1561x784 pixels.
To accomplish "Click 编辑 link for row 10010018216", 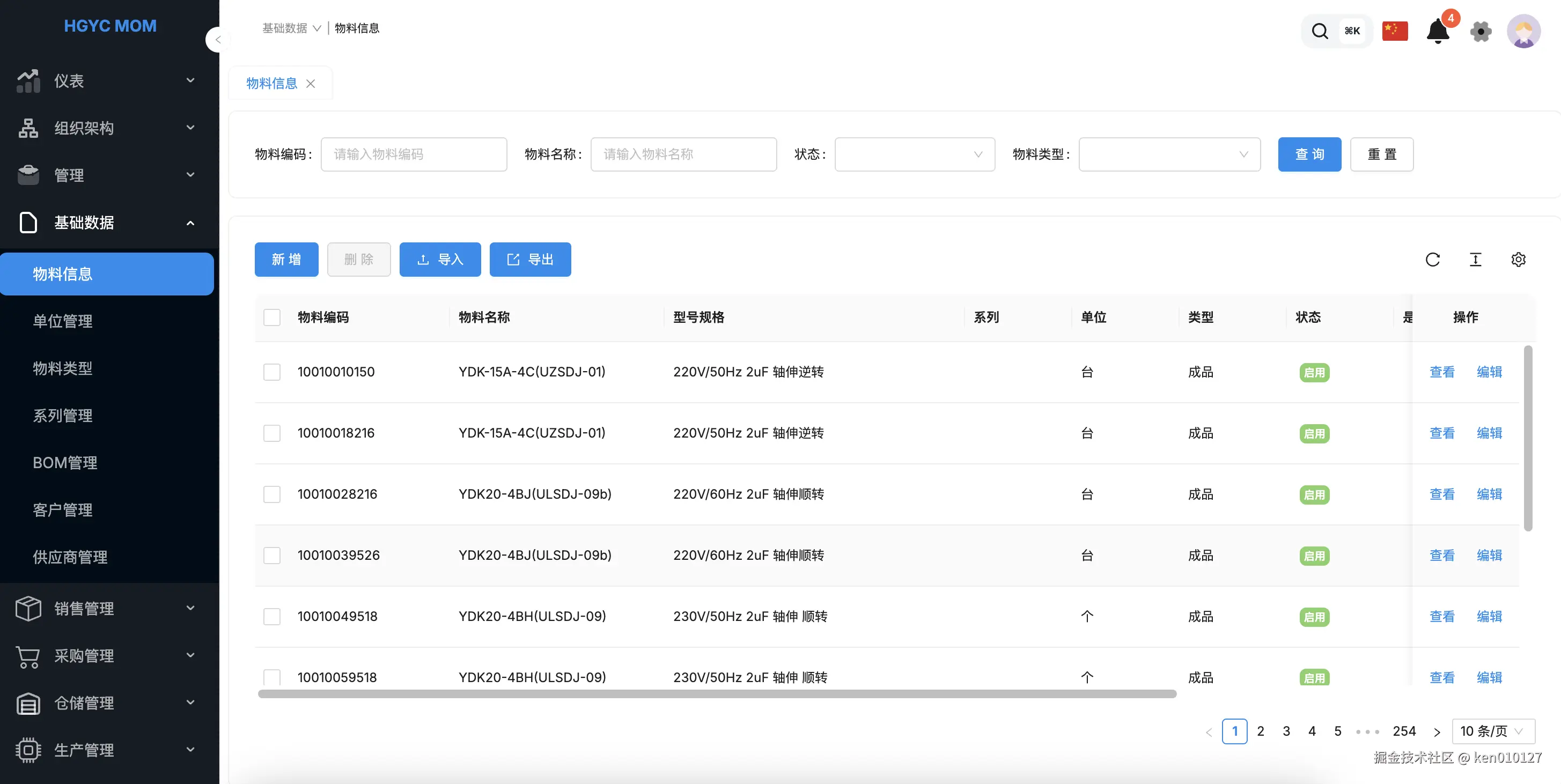I will click(1489, 433).
